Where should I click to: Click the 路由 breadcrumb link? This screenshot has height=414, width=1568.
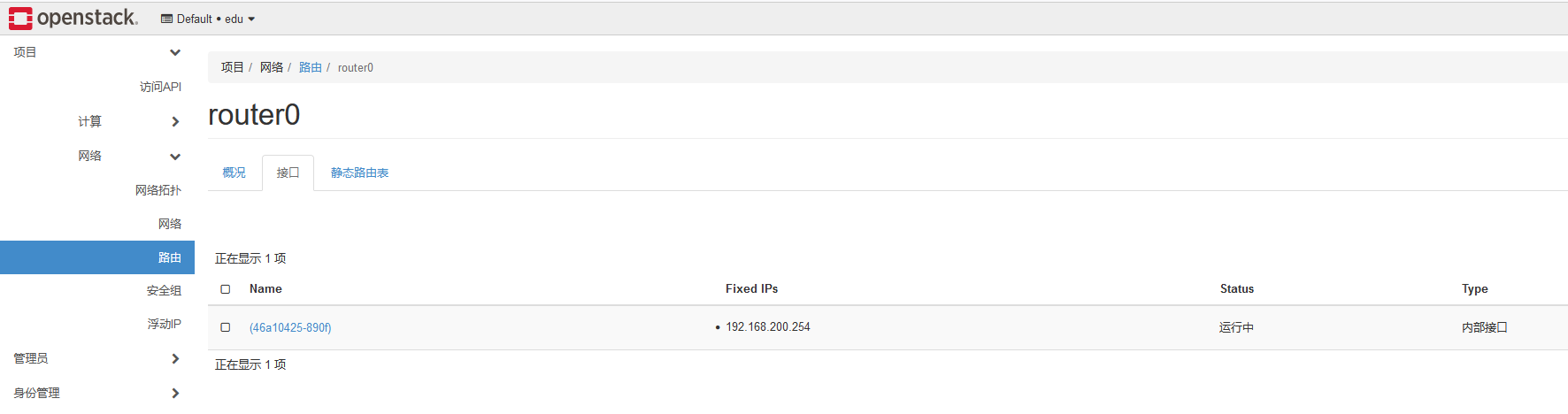point(310,67)
